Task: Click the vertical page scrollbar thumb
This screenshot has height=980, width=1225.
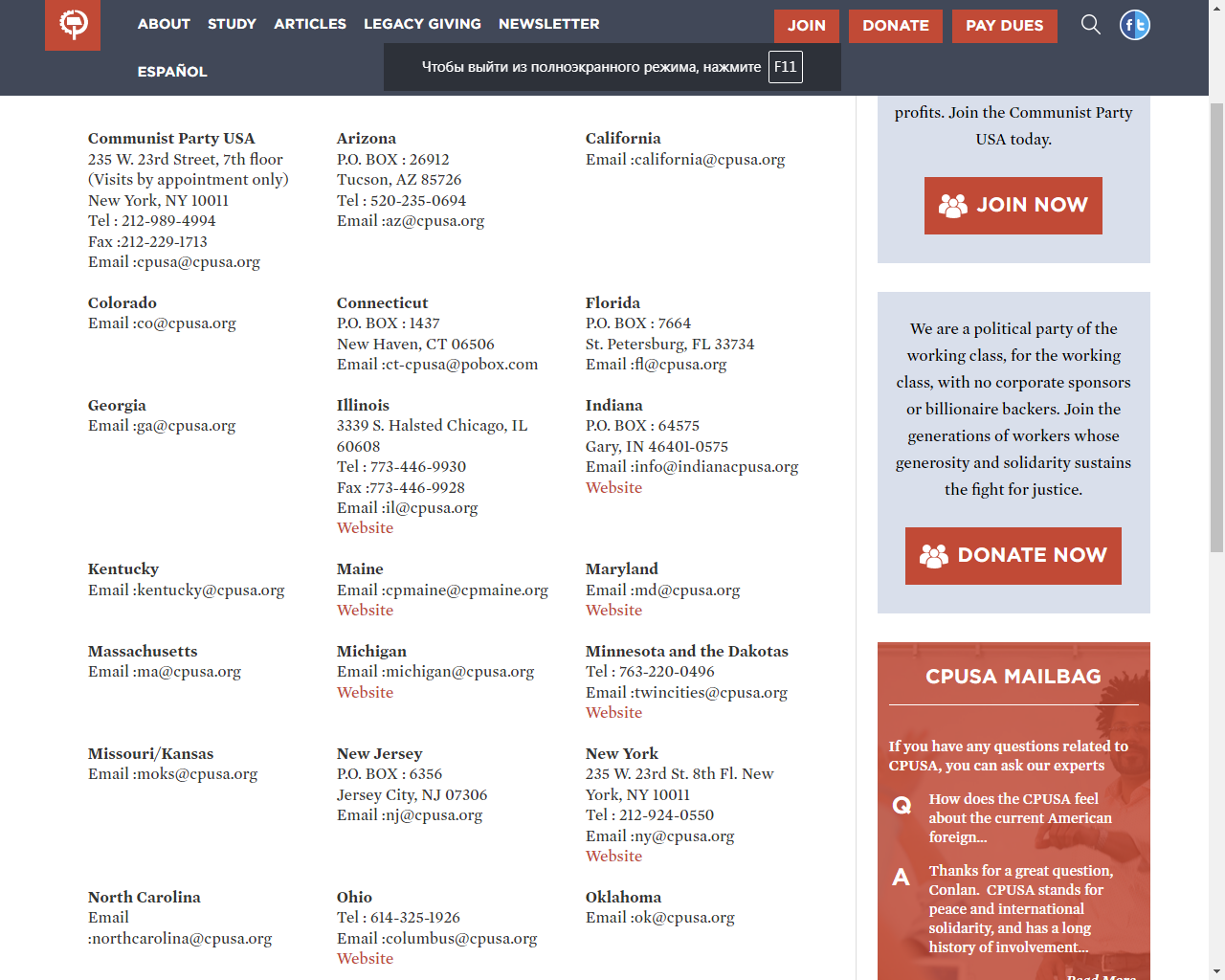Action: tap(1216, 326)
